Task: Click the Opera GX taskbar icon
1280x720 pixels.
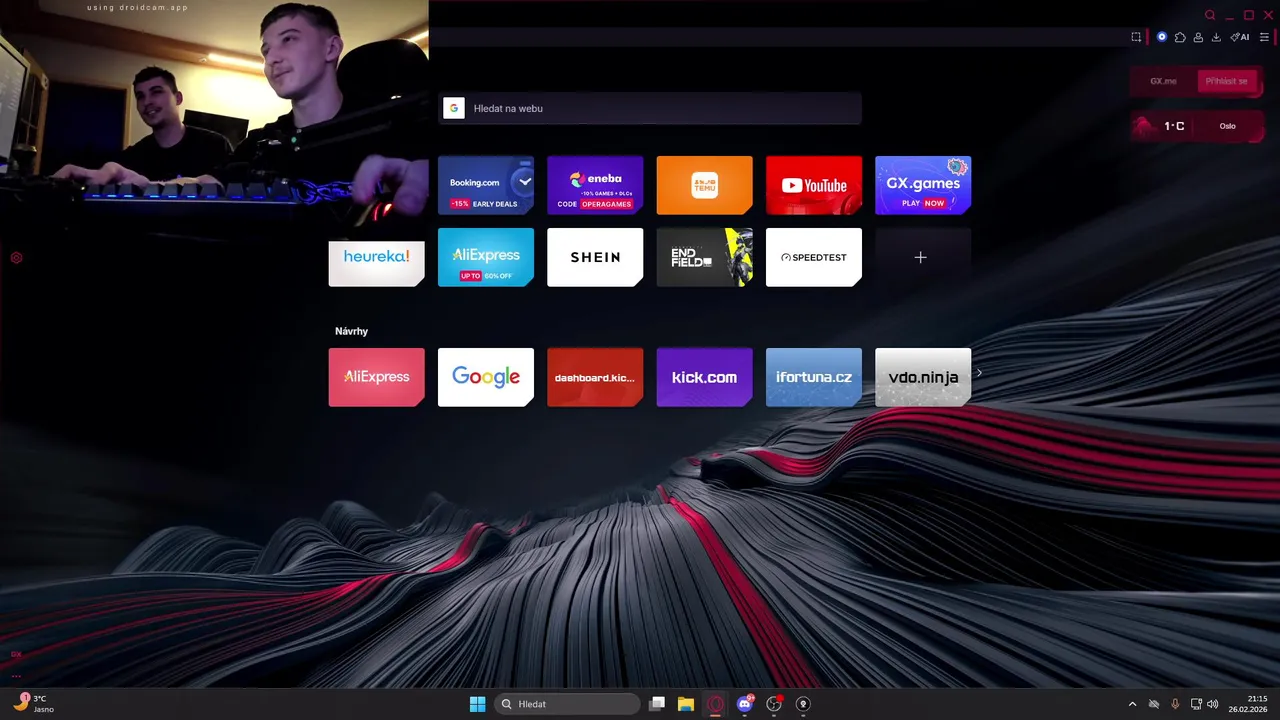Action: coord(715,704)
